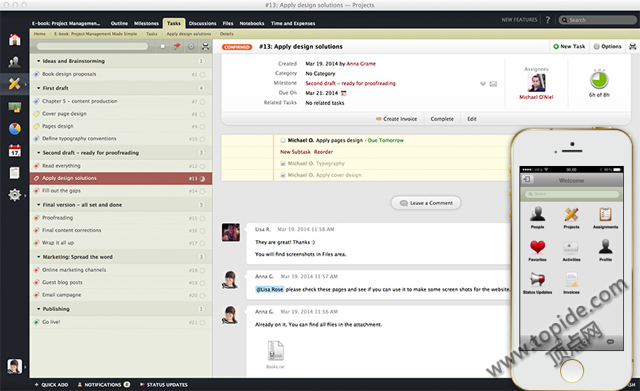Tap the phone Search field
640x391 pixels.
coord(571,194)
